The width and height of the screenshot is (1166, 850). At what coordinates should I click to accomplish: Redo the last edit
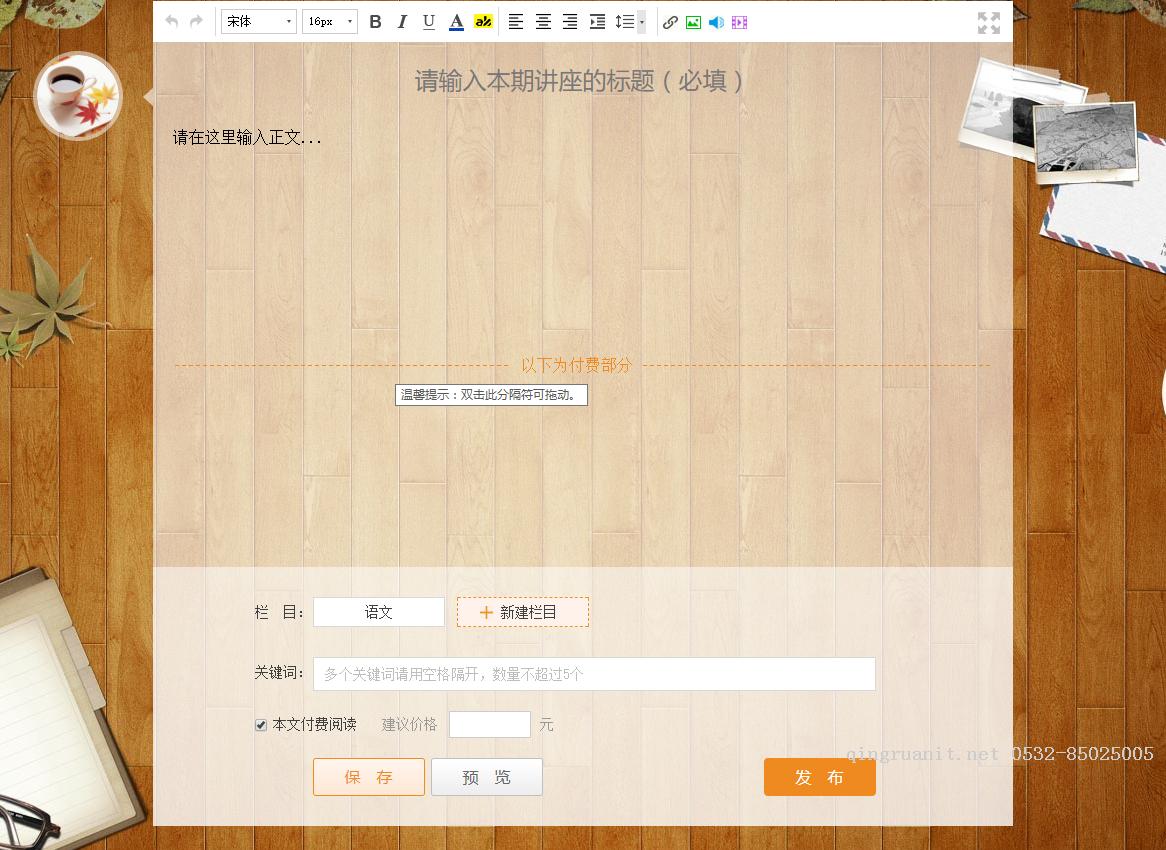click(x=197, y=21)
